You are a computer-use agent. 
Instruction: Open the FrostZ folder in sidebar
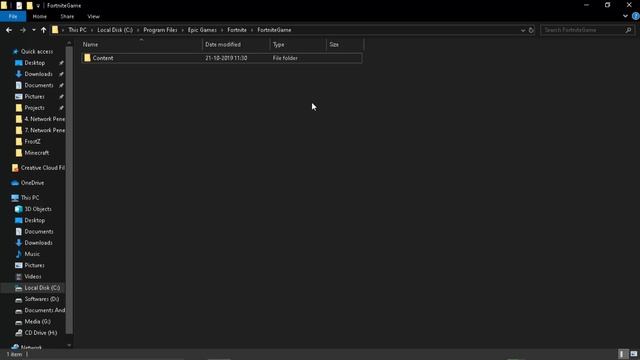(x=32, y=141)
